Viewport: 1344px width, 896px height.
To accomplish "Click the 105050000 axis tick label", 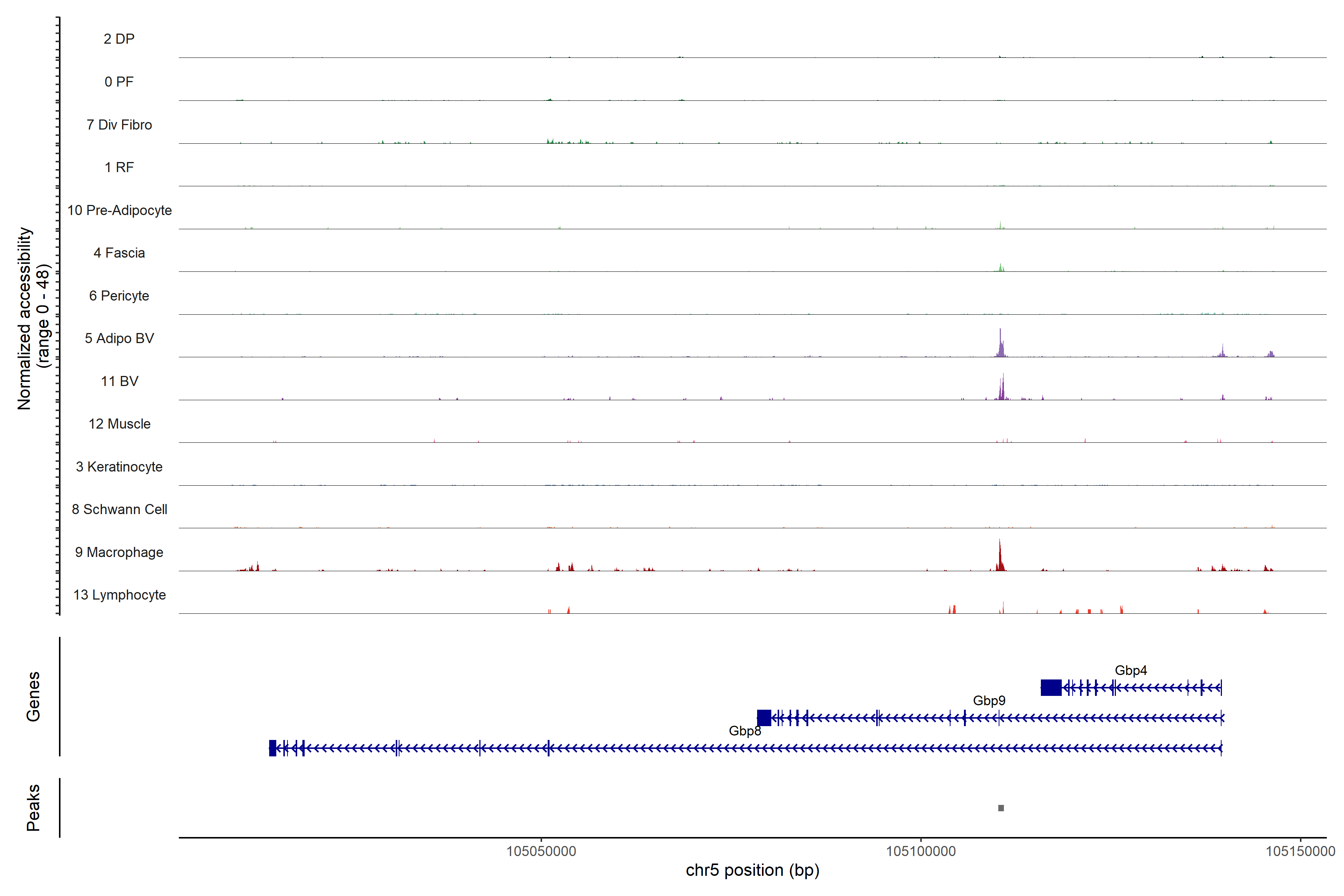I will [541, 851].
